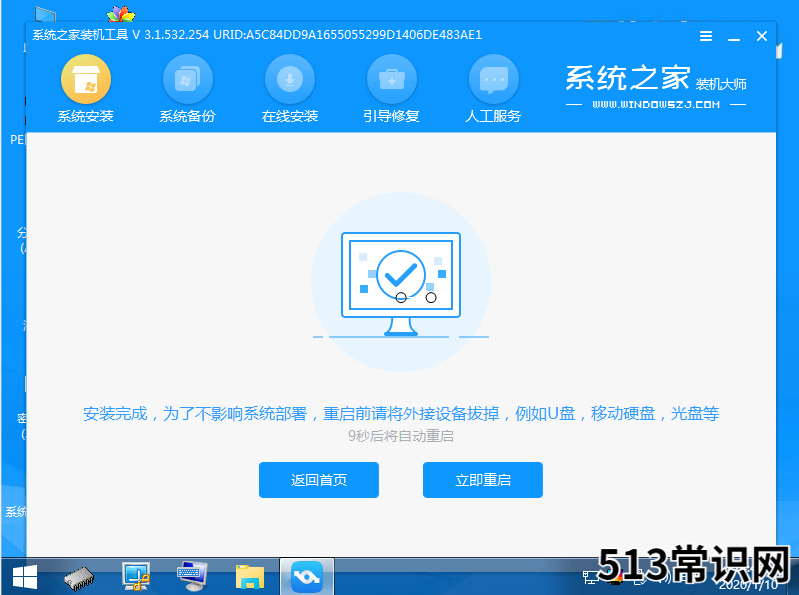Open the hamburger menu in title bar
Image resolution: width=799 pixels, height=595 pixels.
(x=706, y=36)
